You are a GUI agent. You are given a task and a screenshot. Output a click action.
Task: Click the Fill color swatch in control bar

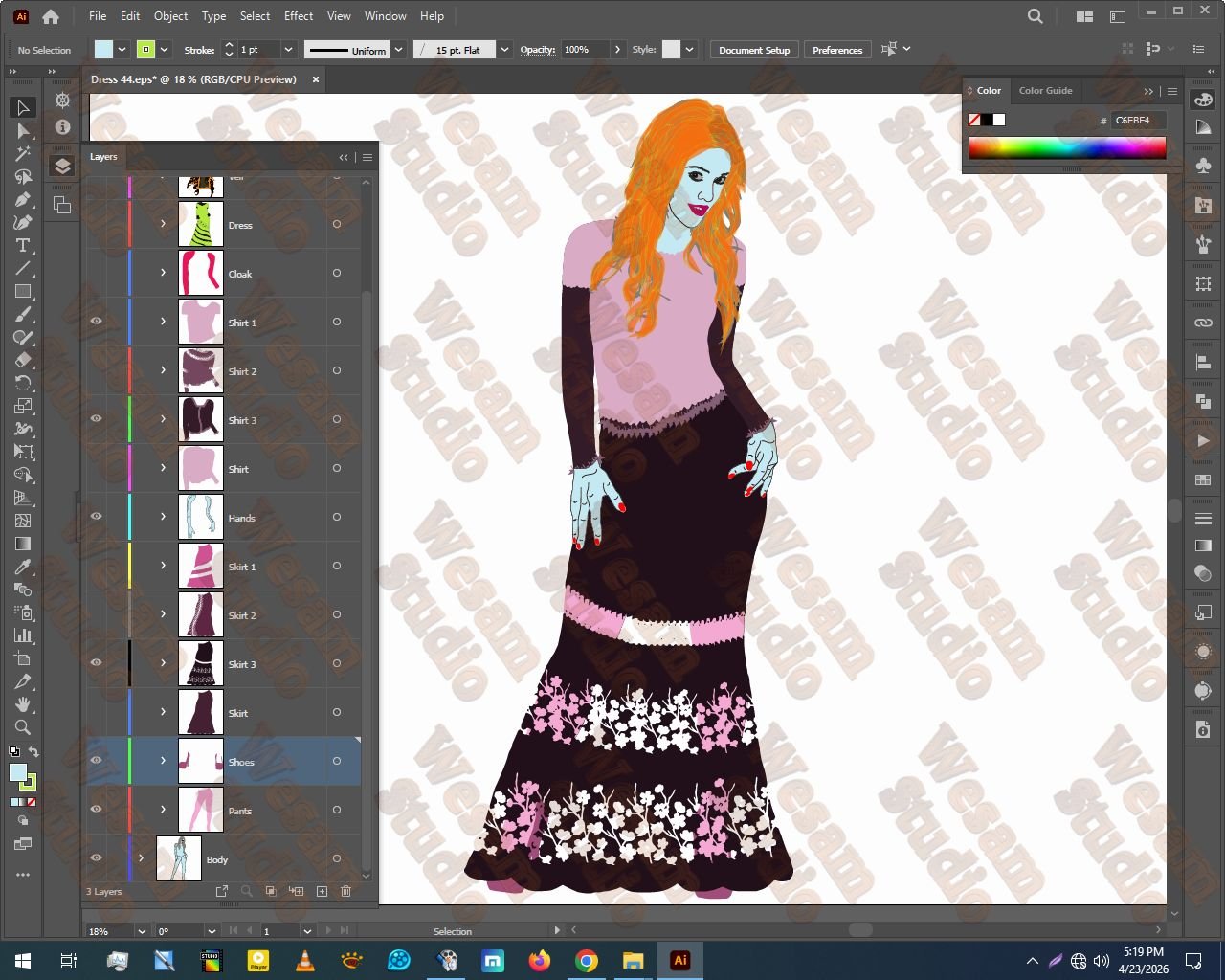pyautogui.click(x=103, y=50)
